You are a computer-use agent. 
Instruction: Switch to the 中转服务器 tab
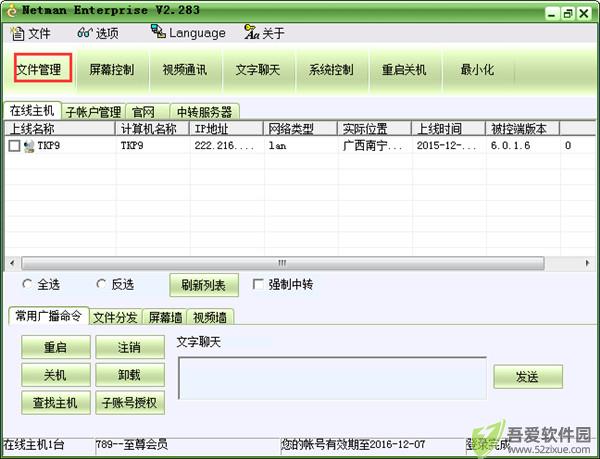205,112
